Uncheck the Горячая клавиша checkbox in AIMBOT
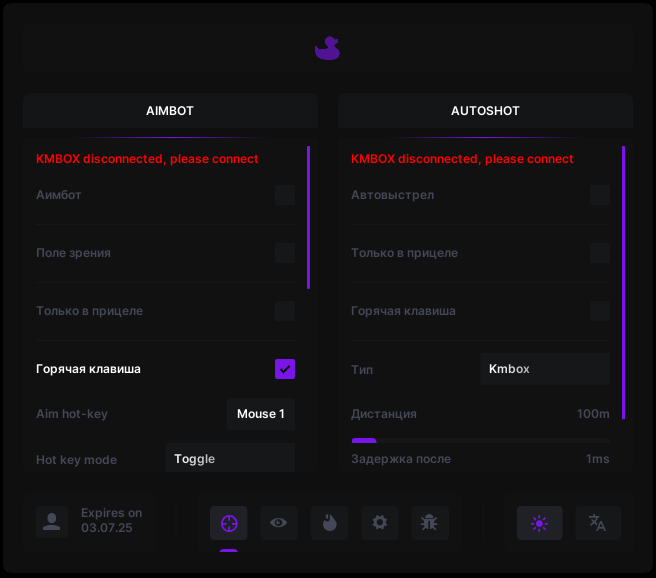Image resolution: width=656 pixels, height=578 pixels. [x=285, y=369]
